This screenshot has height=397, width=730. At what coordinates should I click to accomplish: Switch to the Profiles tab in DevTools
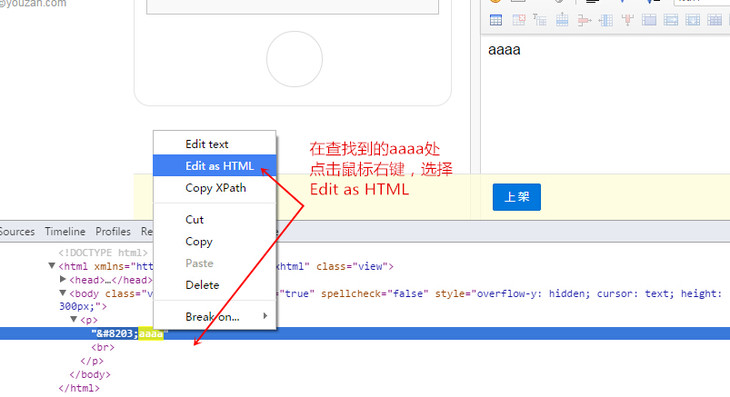click(113, 232)
